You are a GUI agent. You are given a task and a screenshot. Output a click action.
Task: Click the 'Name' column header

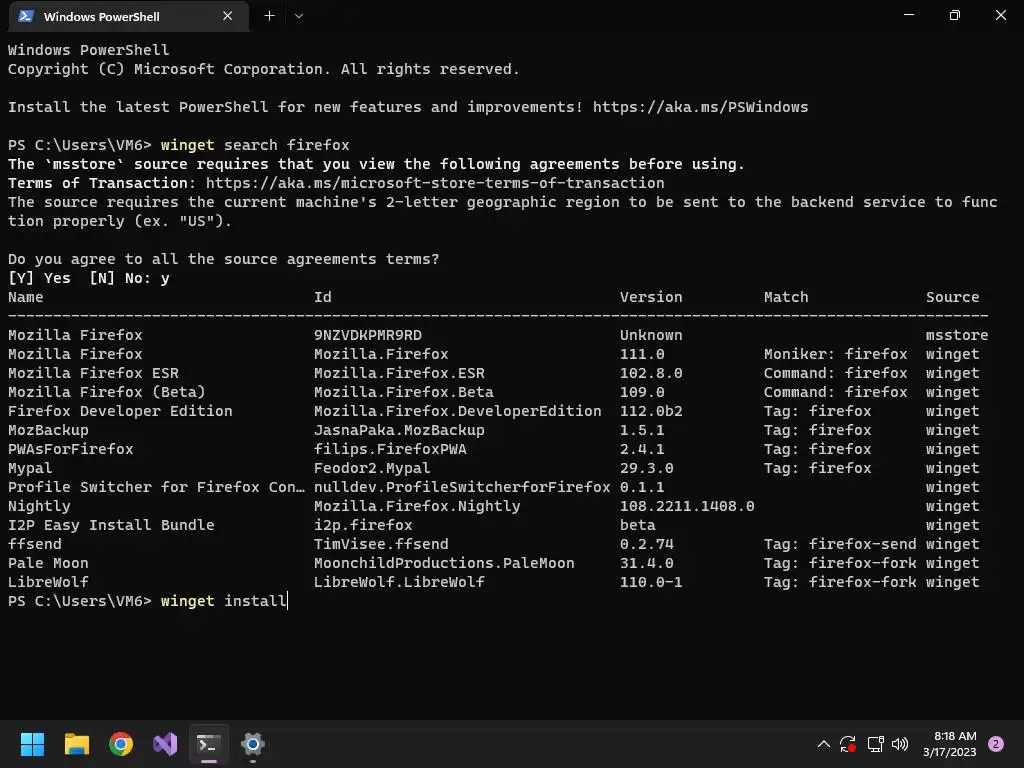(x=25, y=297)
